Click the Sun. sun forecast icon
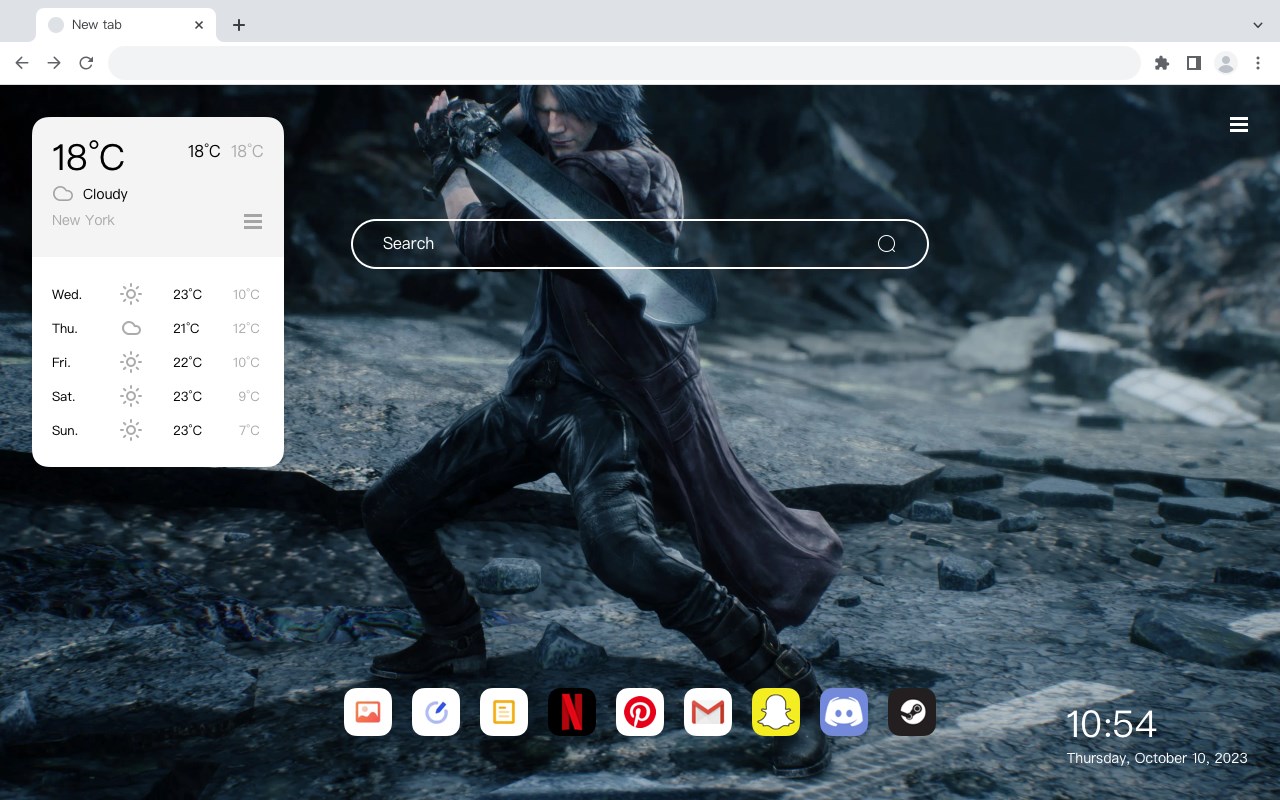 131,430
